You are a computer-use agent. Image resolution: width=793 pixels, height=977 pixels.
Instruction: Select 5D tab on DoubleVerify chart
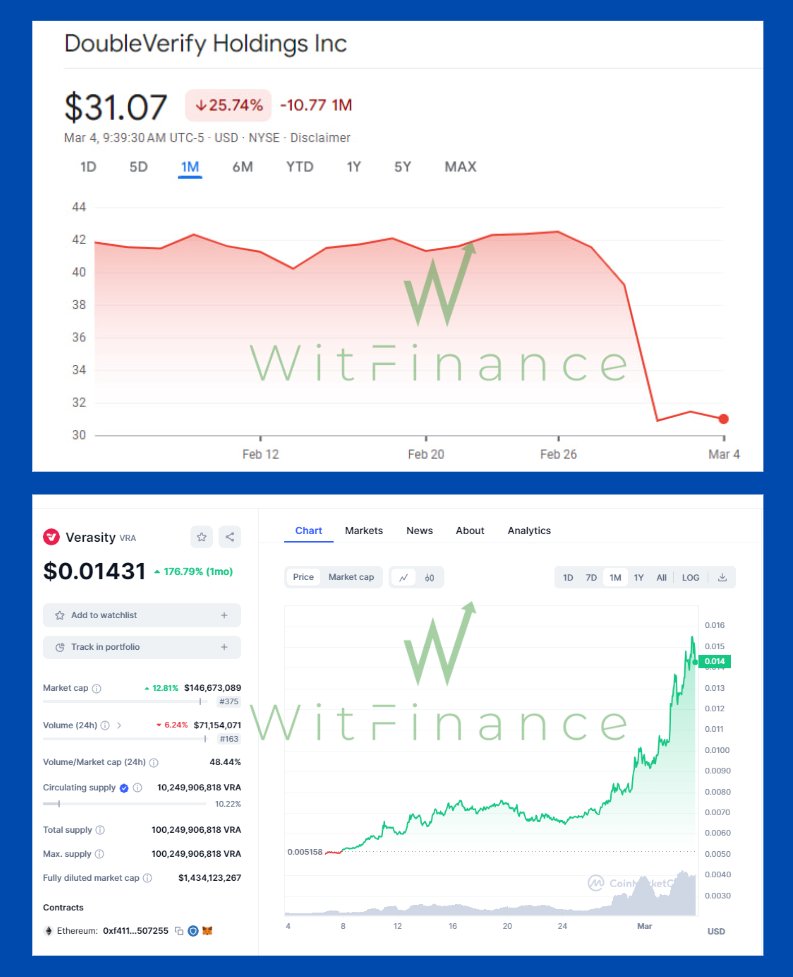tap(138, 166)
